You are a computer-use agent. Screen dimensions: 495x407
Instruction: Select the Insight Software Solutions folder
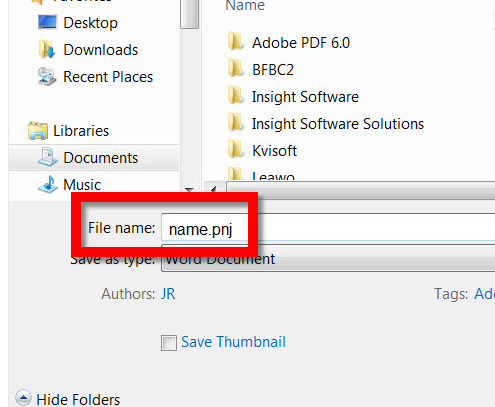[326, 124]
